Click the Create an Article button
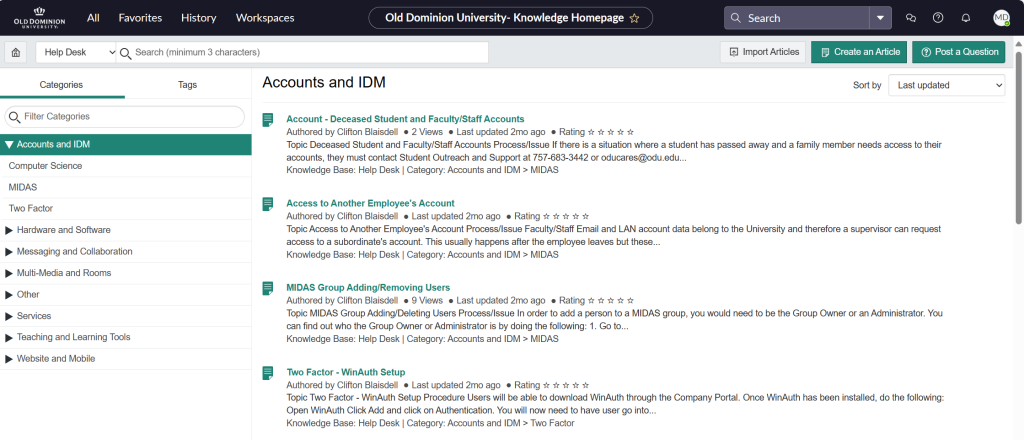 pos(859,52)
